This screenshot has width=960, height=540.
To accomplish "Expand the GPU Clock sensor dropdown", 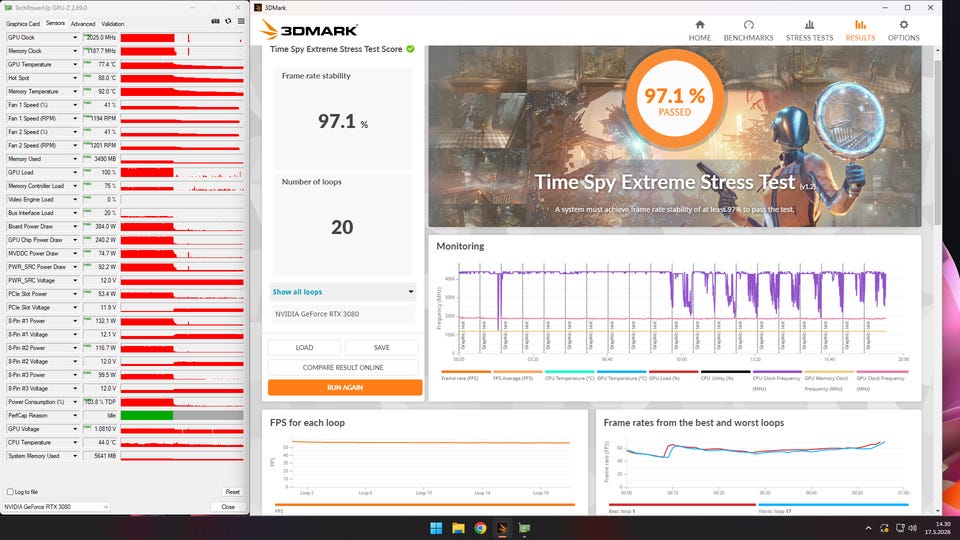I will tap(75, 37).
